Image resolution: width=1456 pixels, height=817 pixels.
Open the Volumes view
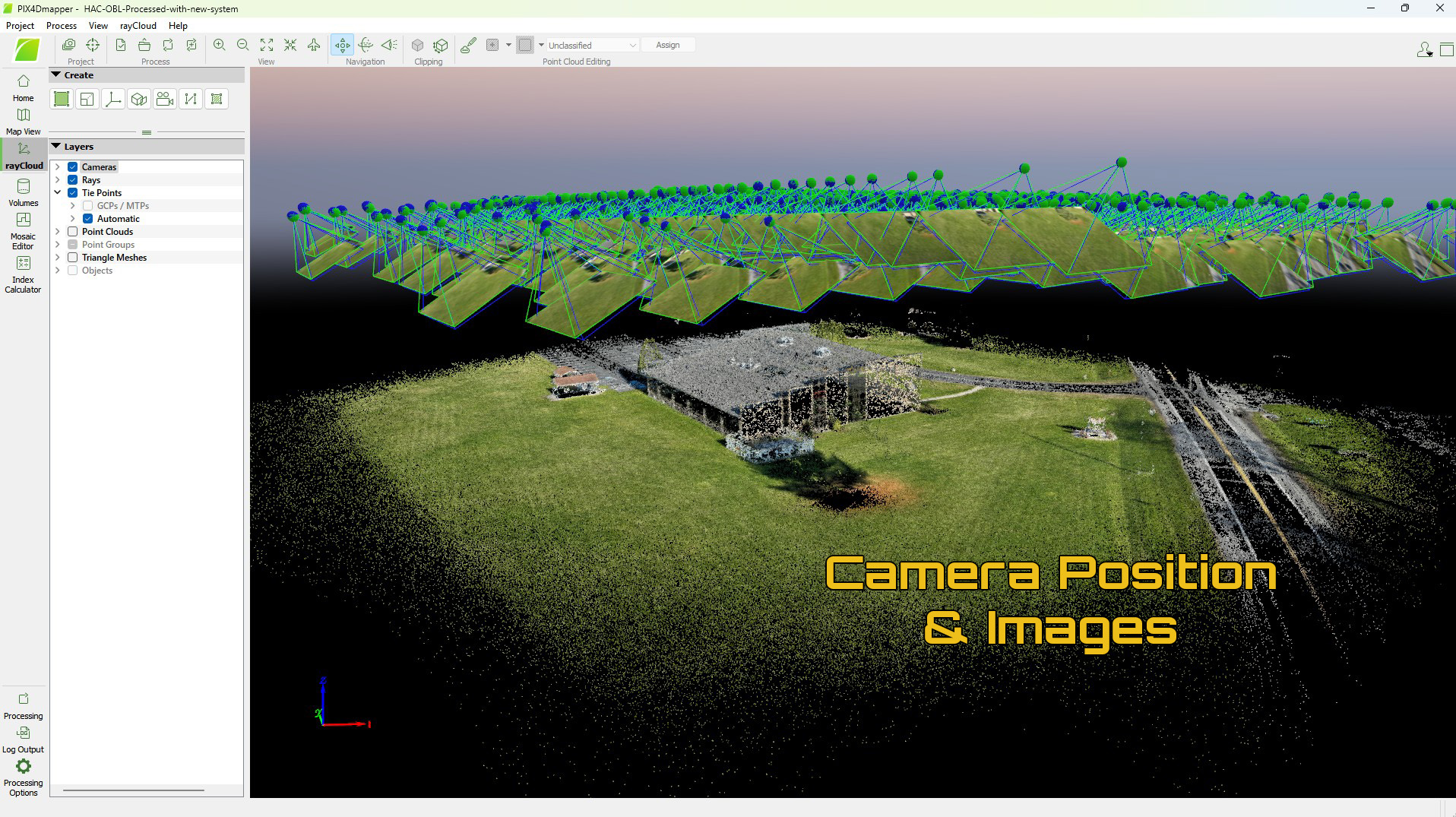pos(23,192)
